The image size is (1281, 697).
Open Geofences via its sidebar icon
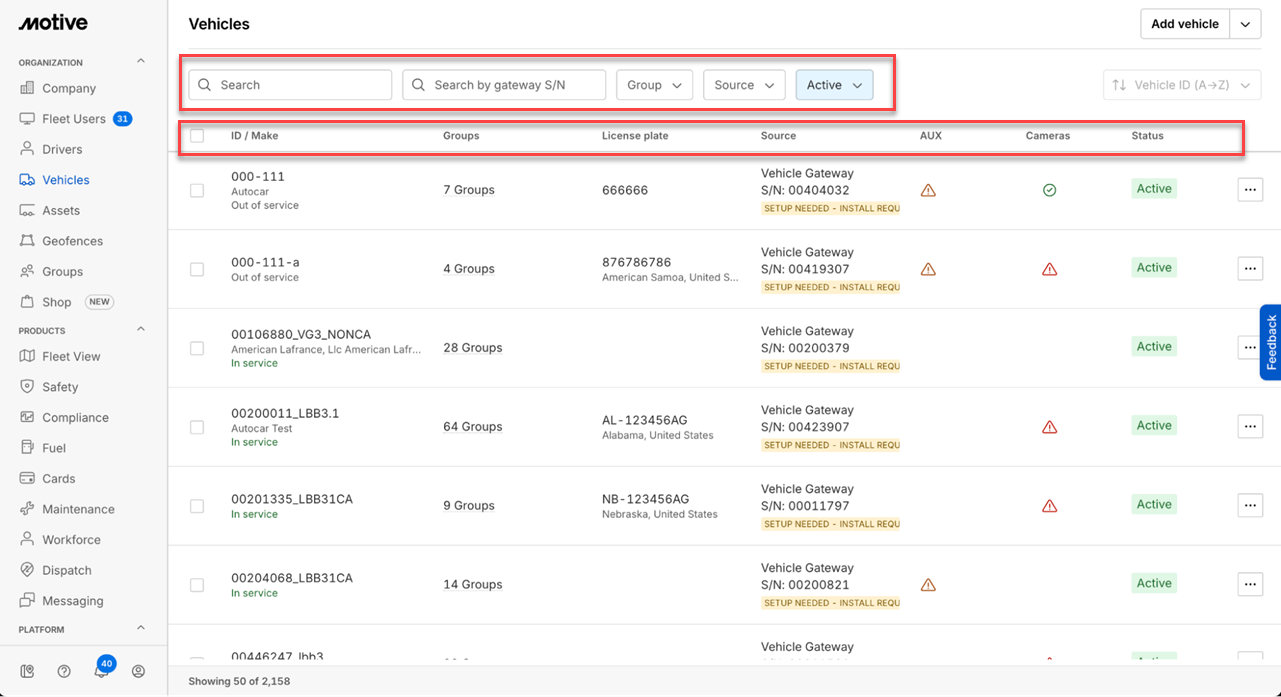click(x=27, y=241)
